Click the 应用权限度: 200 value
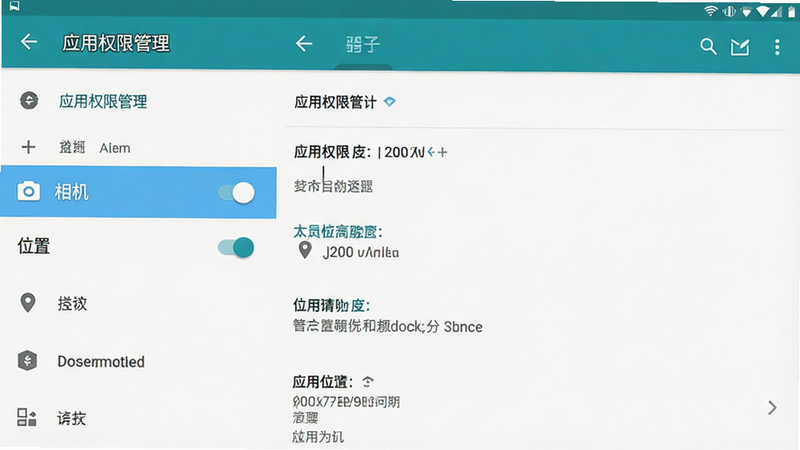 pyautogui.click(x=359, y=152)
